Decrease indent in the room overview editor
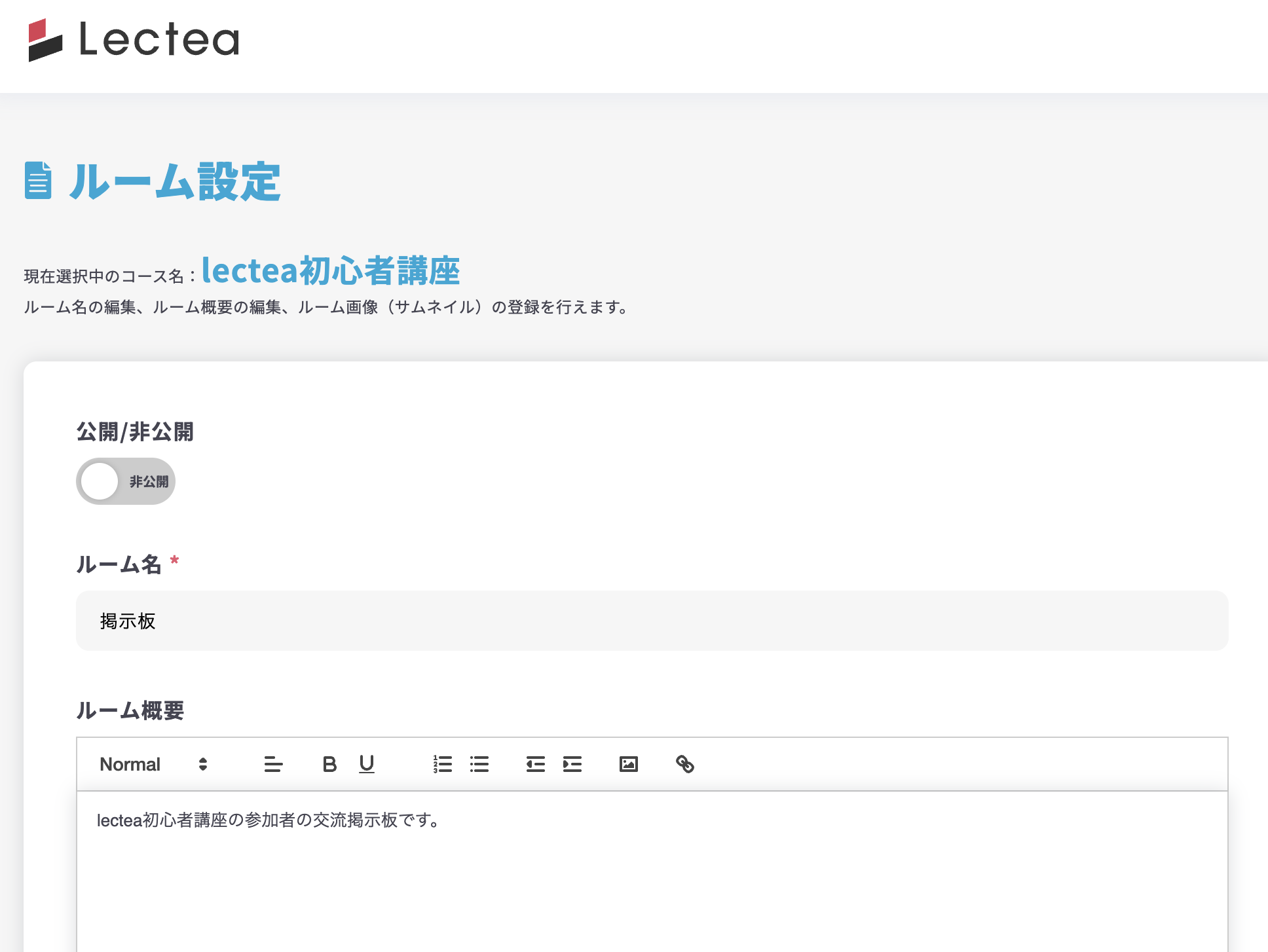 [x=536, y=764]
